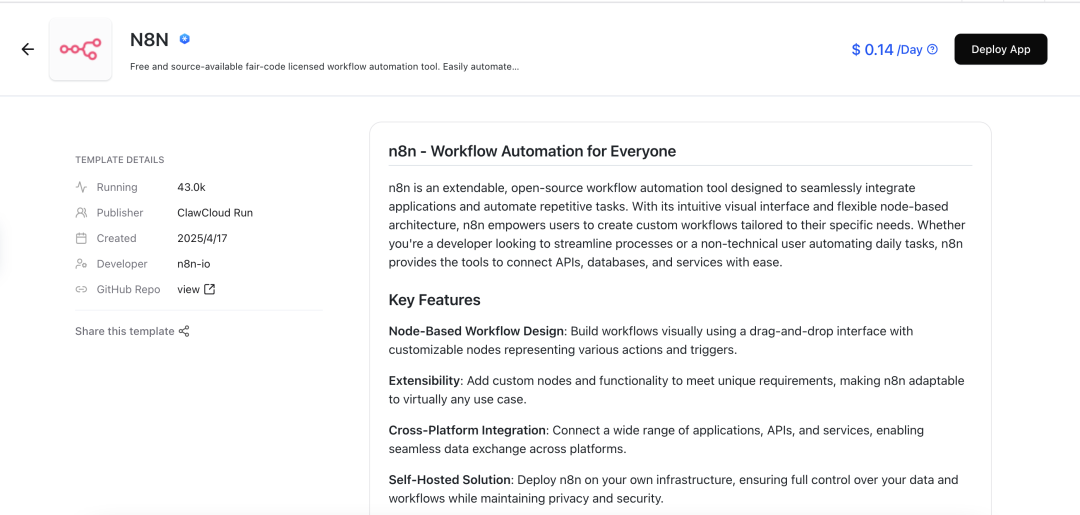Click the $ 0.14 /Day price
This screenshot has width=1080, height=515.
[886, 50]
